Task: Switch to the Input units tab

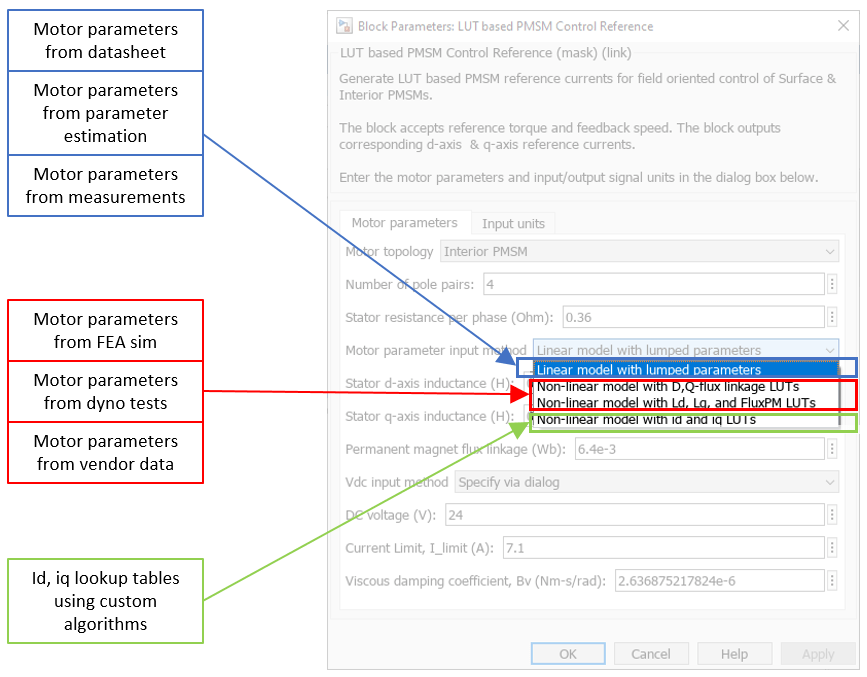Action: point(512,223)
